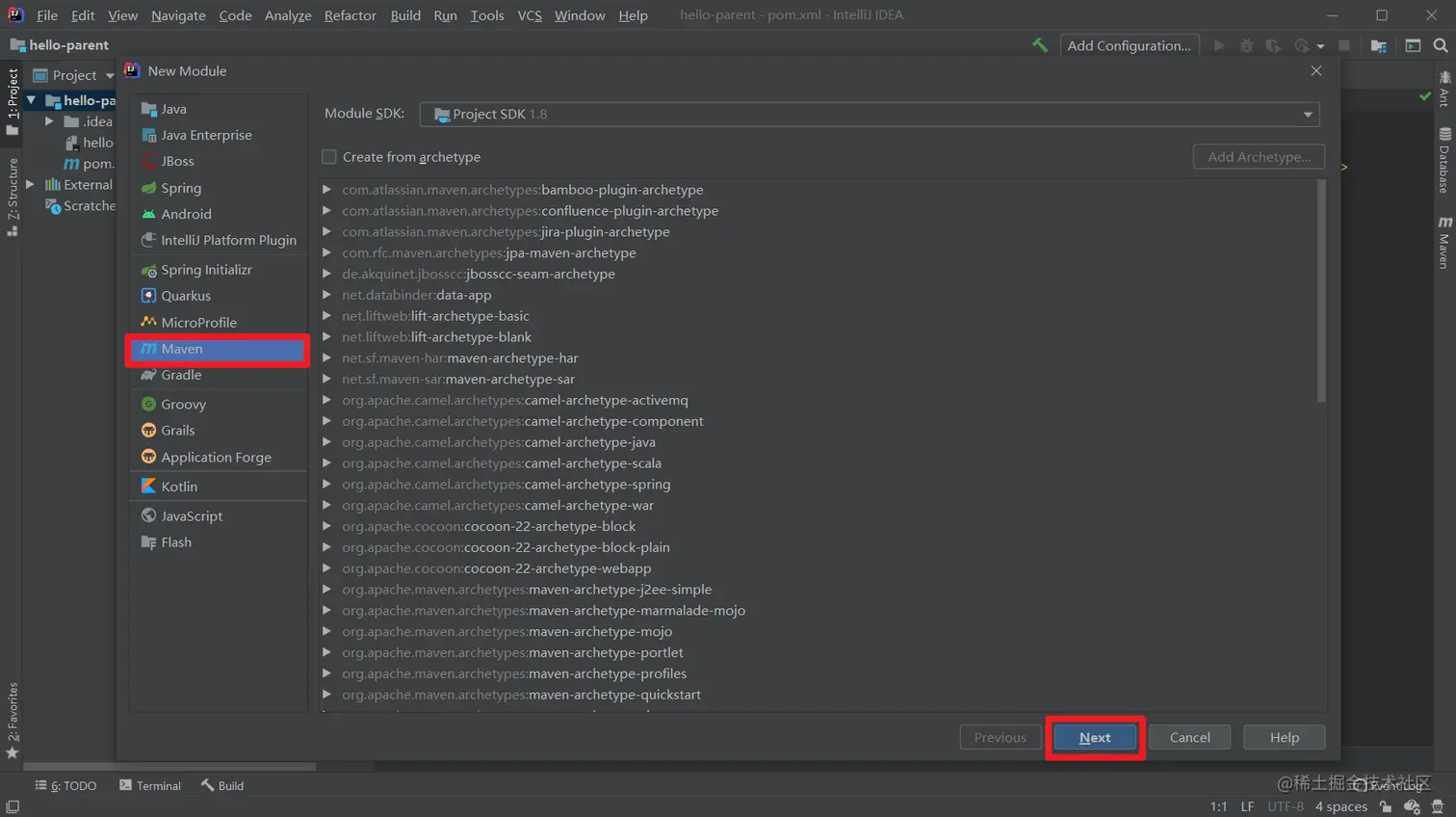
Task: Open the TODO tool tab
Action: click(x=65, y=786)
